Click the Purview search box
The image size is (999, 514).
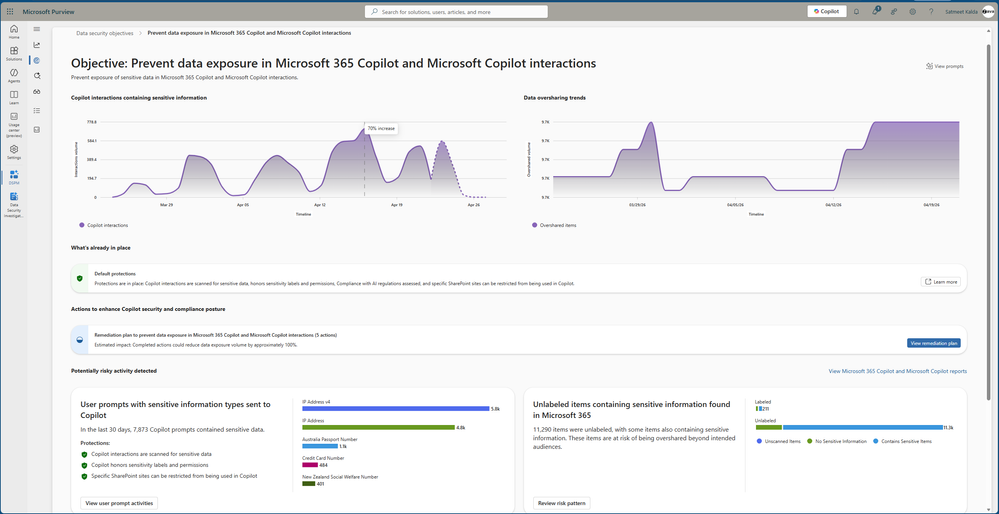(x=456, y=12)
